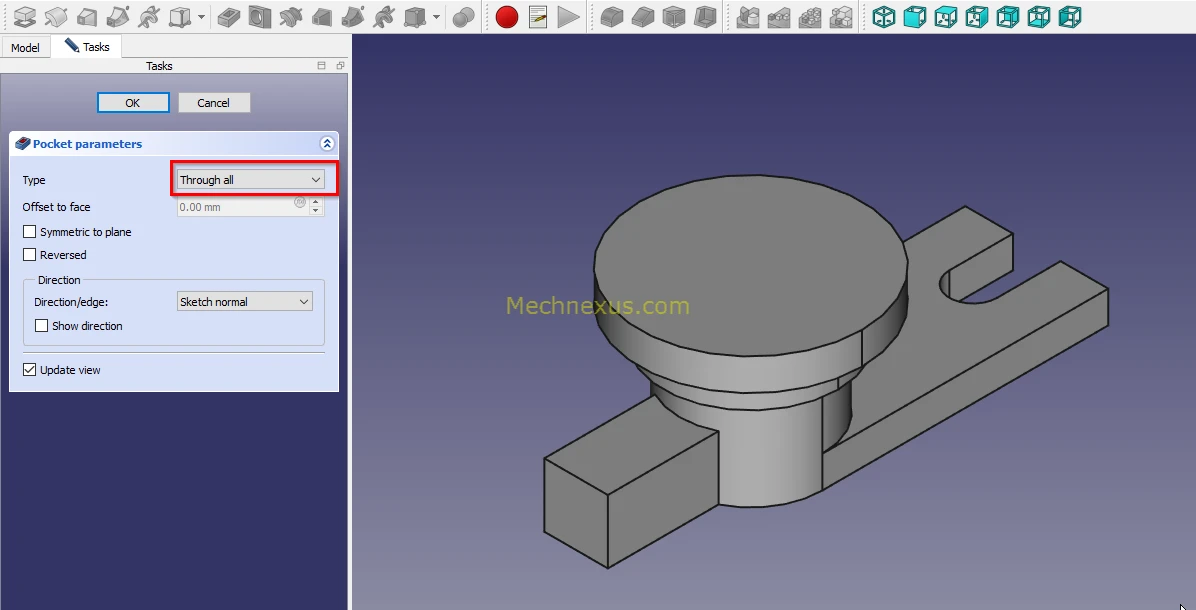Toggle the Show direction checkbox
The width and height of the screenshot is (1196, 610).
click(42, 326)
